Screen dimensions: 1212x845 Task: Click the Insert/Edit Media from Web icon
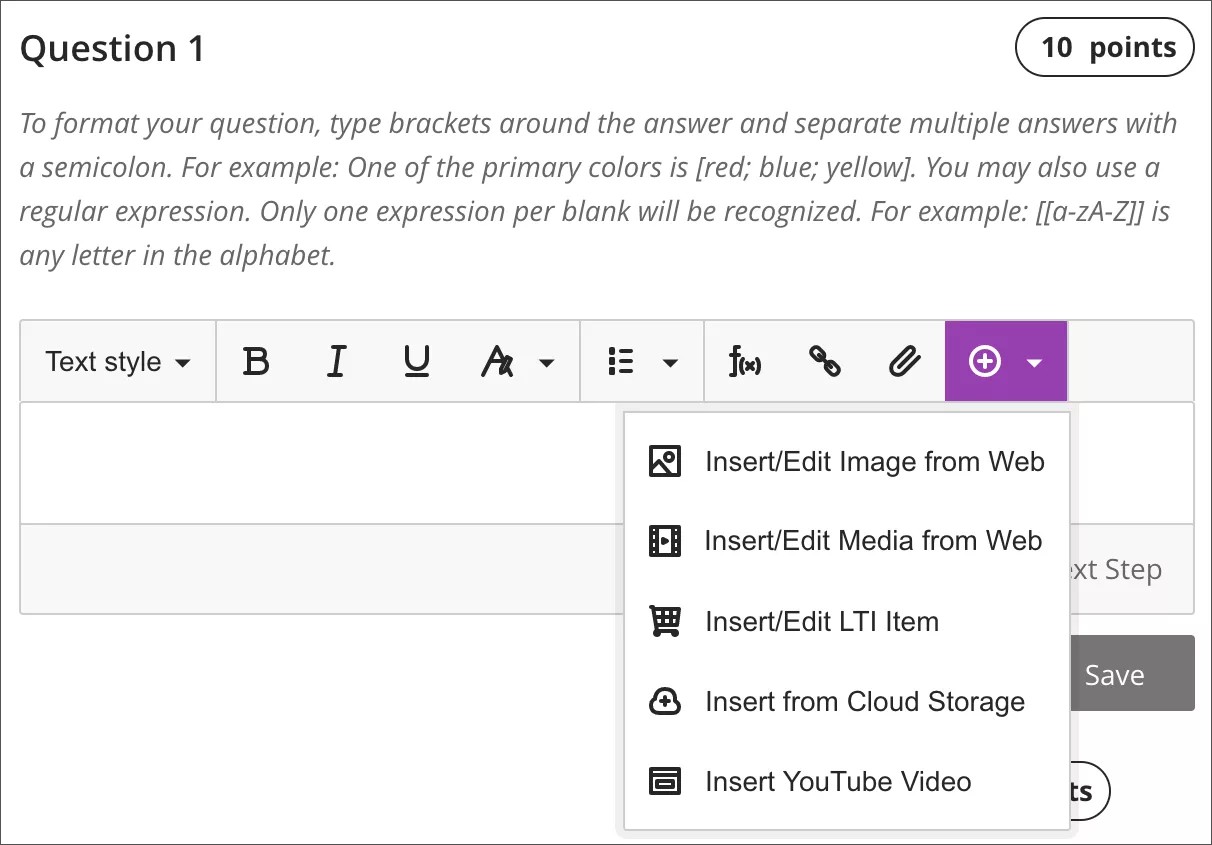(x=665, y=541)
